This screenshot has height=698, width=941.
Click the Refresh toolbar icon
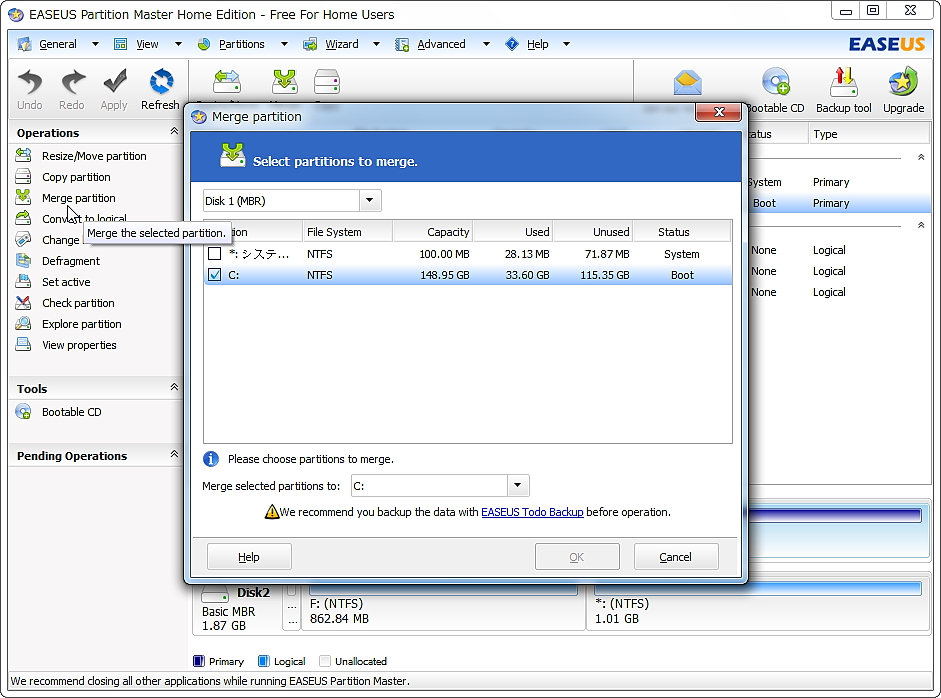[x=161, y=82]
